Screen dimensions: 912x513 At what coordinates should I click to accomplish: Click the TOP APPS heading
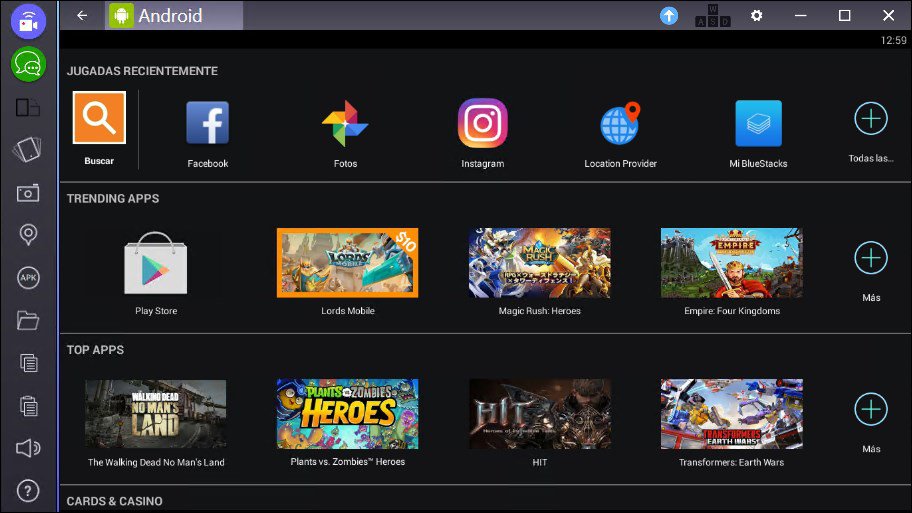tap(95, 350)
